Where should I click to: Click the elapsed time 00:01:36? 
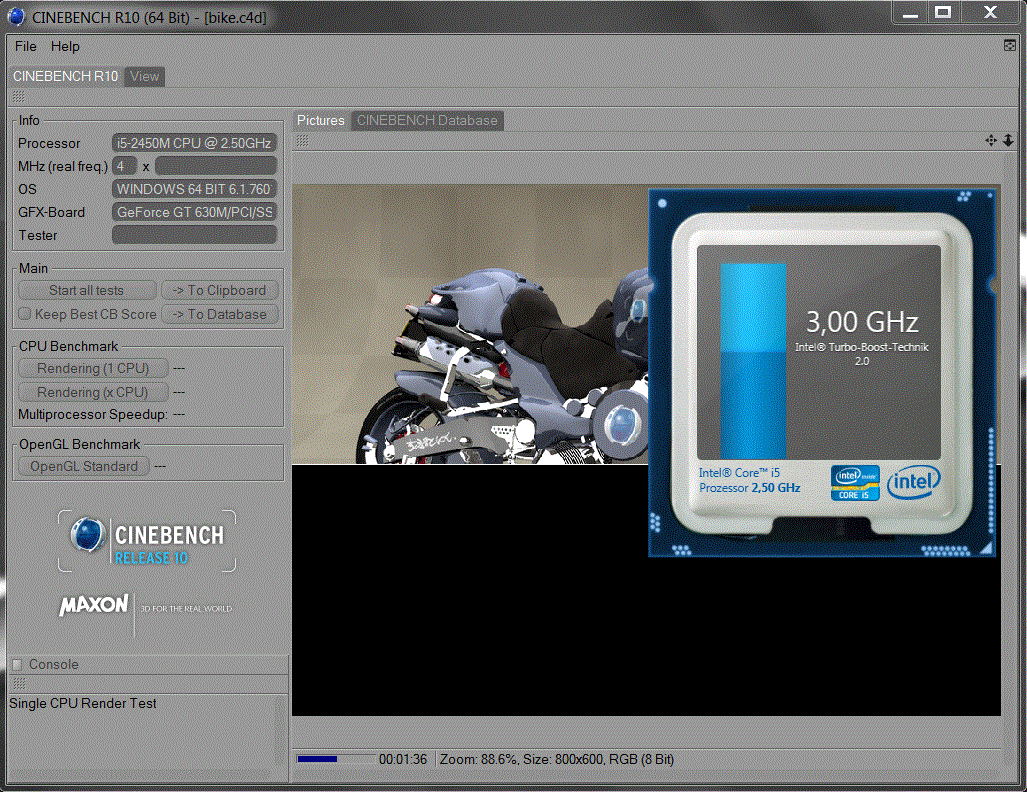[403, 759]
